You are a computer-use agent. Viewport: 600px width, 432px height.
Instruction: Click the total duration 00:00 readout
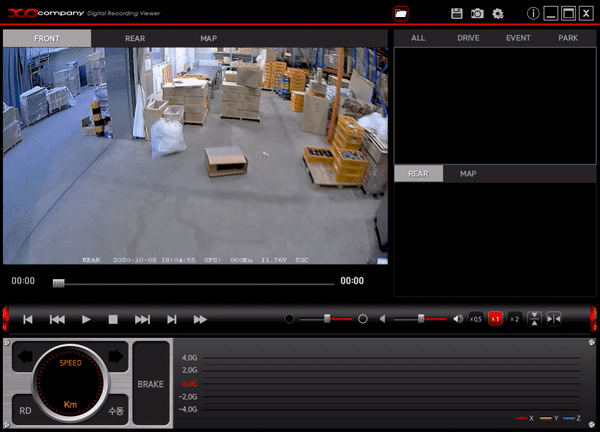pos(352,281)
